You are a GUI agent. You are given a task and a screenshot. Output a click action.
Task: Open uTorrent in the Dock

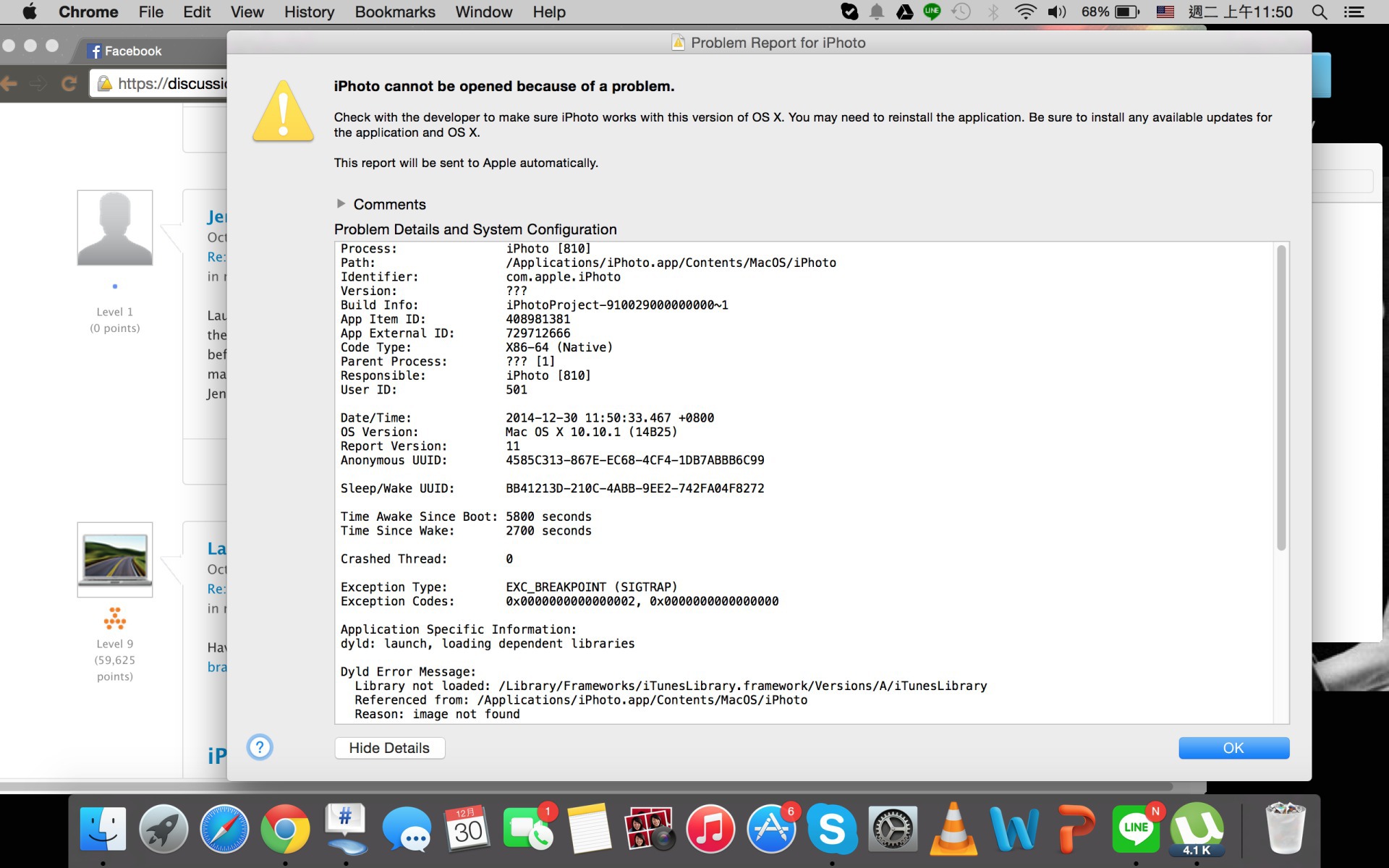pos(1197,829)
